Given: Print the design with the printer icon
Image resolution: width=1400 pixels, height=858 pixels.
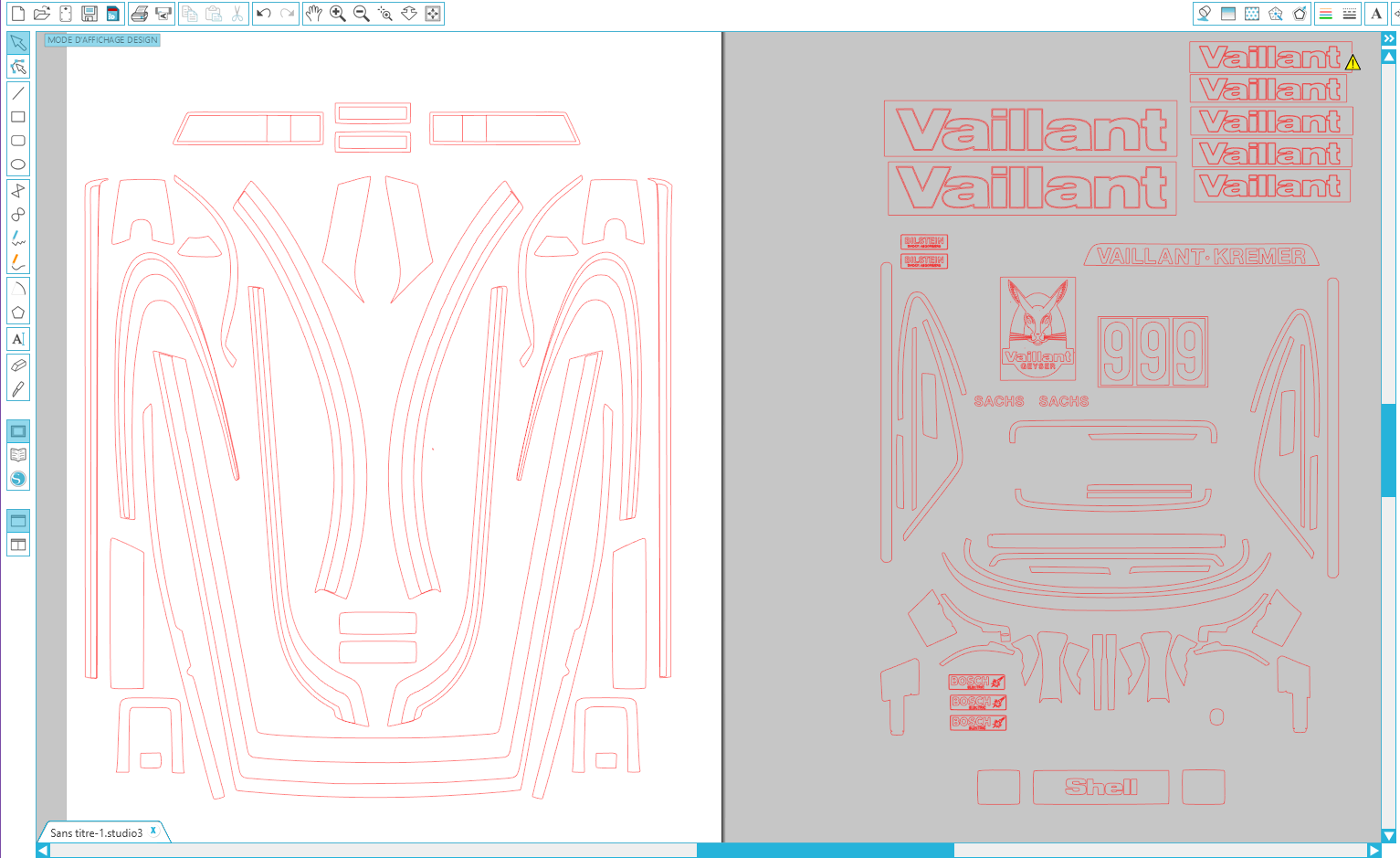Looking at the screenshot, I should (x=140, y=14).
